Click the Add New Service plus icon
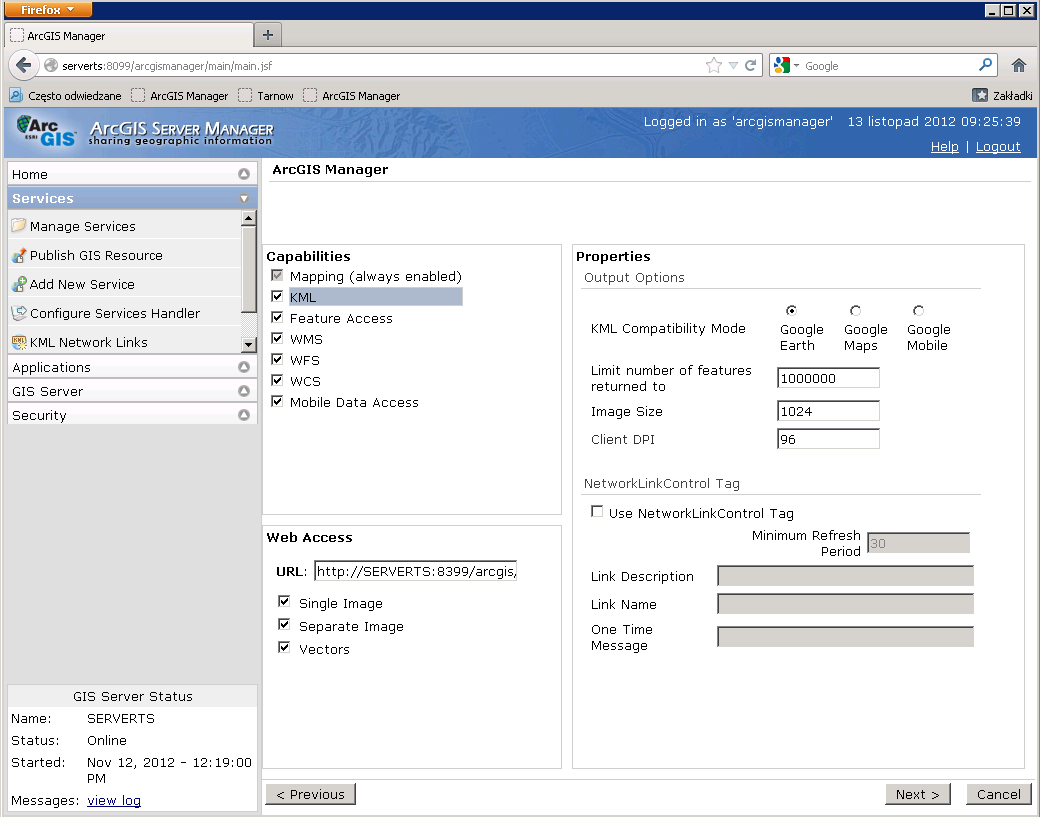The image size is (1040, 817). tap(19, 284)
